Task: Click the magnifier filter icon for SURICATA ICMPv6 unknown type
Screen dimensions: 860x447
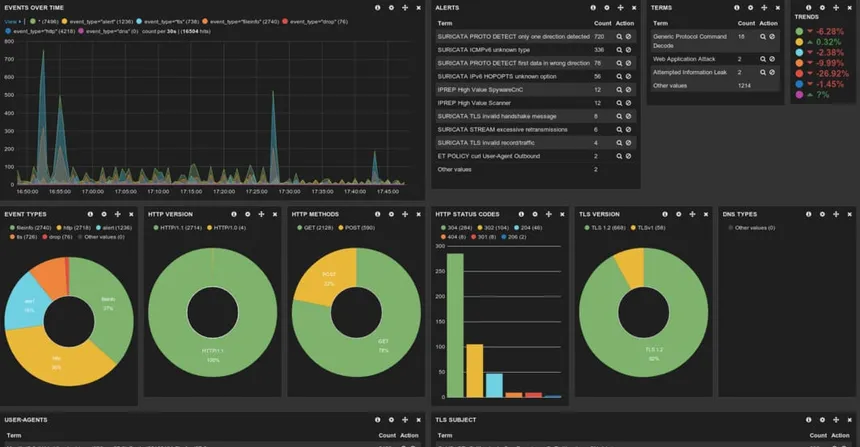Action: (x=619, y=49)
